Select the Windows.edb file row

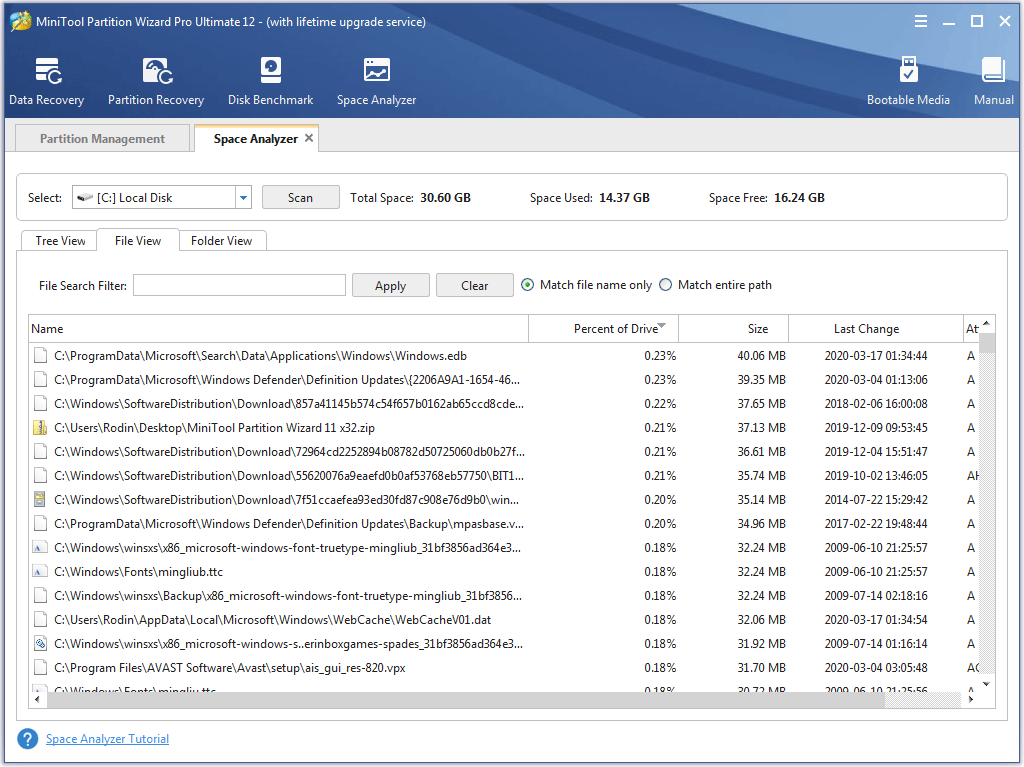tap(504, 356)
